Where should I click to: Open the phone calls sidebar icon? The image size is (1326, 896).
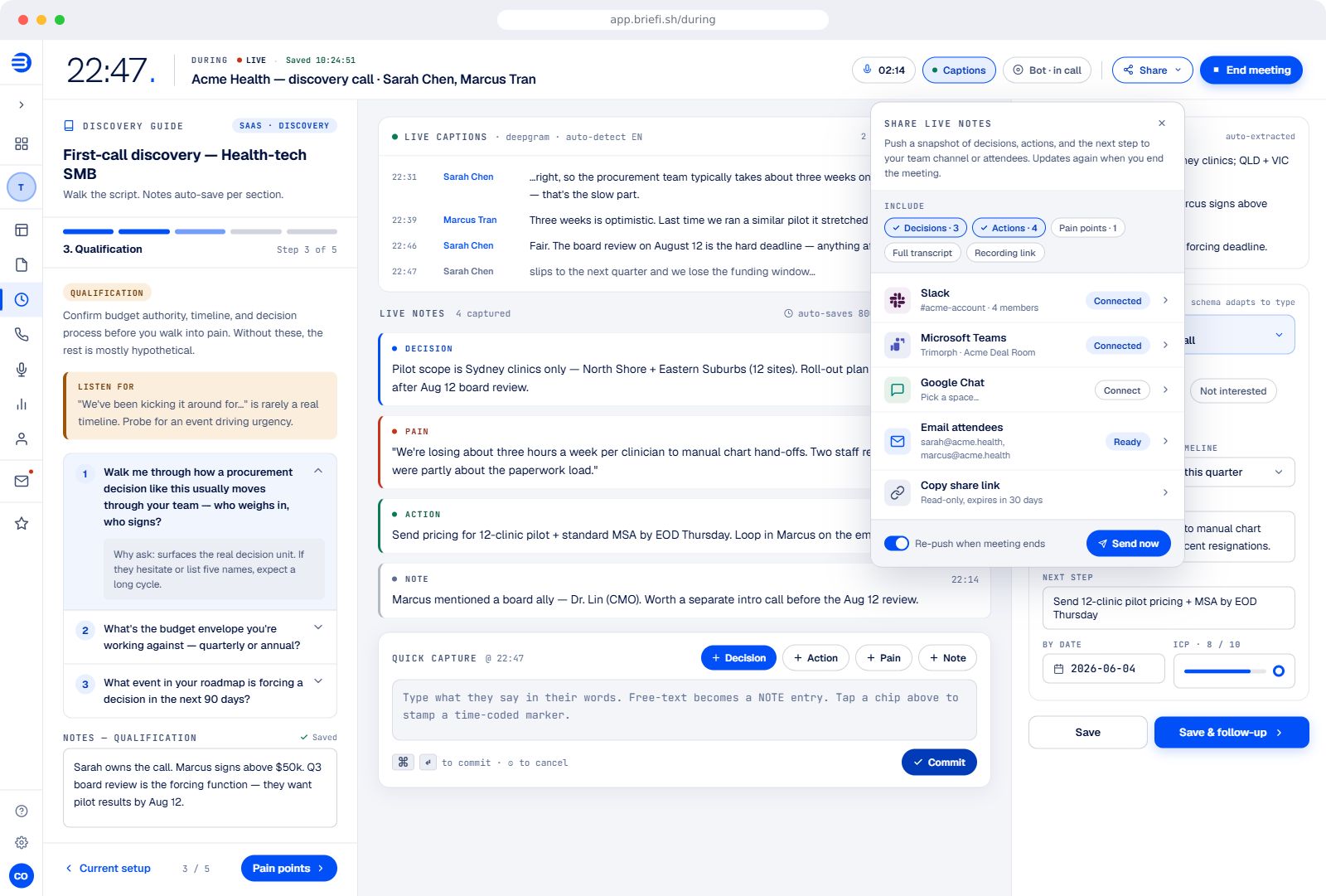(x=22, y=335)
